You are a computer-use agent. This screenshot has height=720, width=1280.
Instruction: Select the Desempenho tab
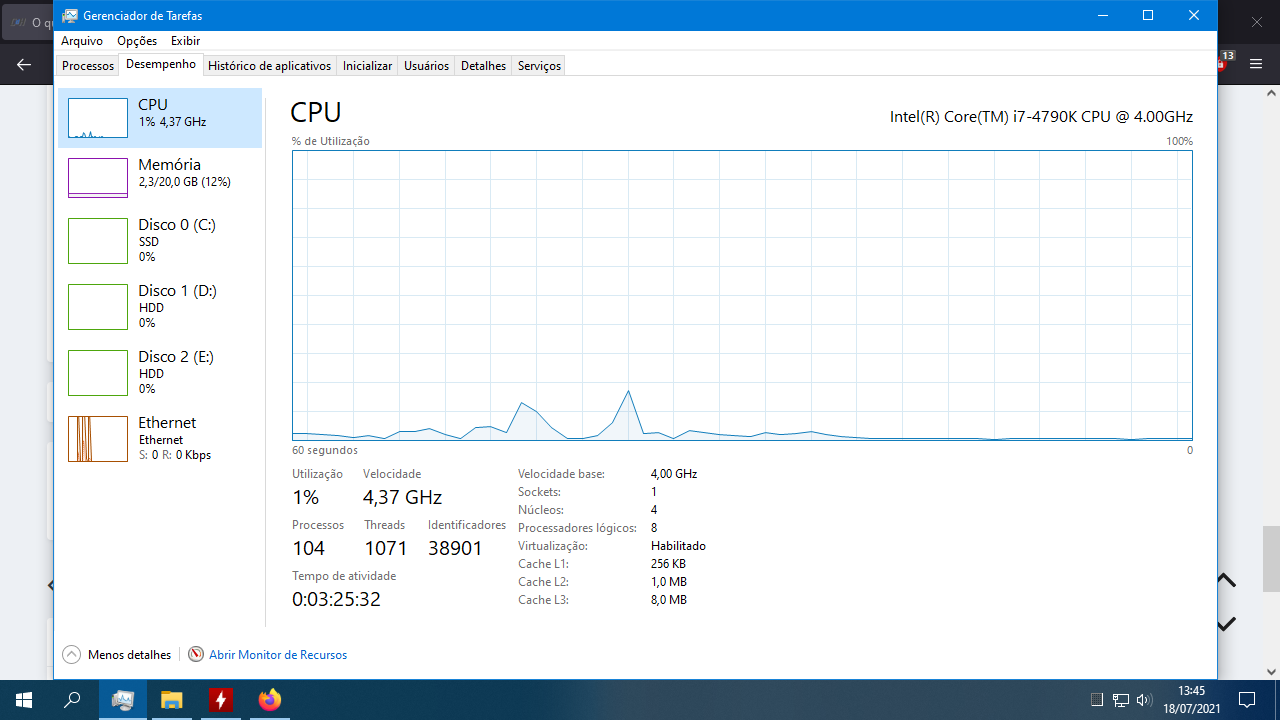point(161,65)
